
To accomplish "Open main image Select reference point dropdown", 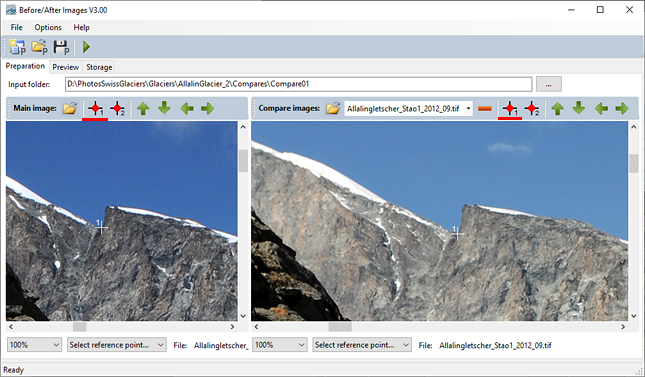I will (x=117, y=345).
